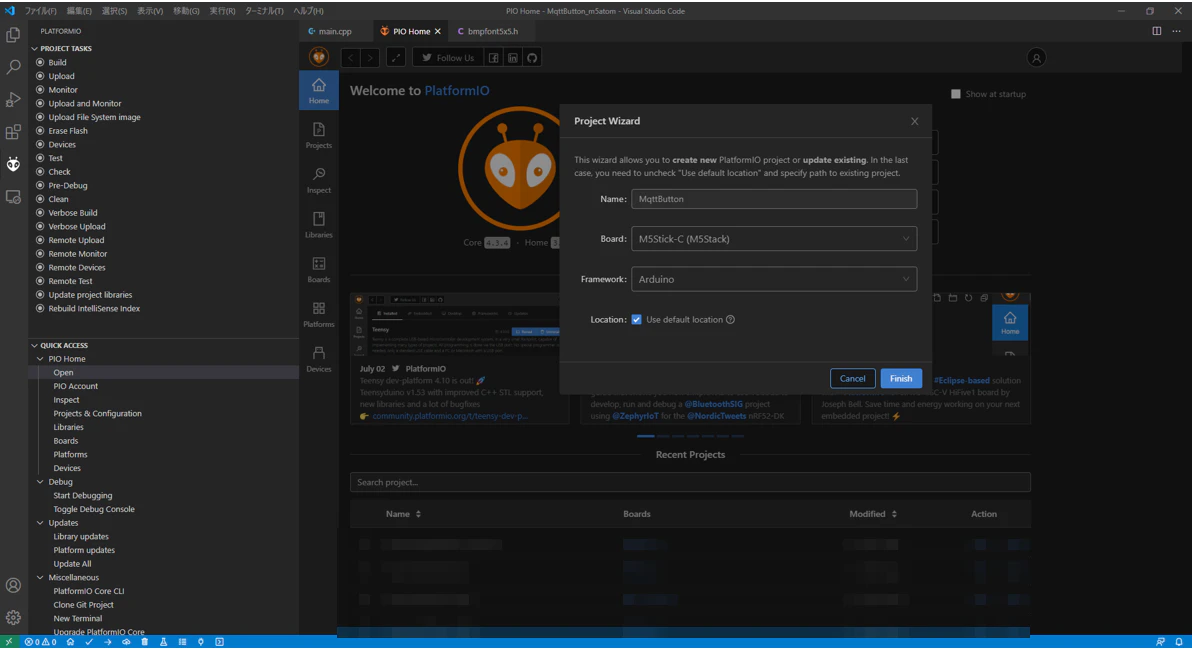1192x649 pixels.
Task: Open Devices in the PIO Home navigation
Action: 319,359
